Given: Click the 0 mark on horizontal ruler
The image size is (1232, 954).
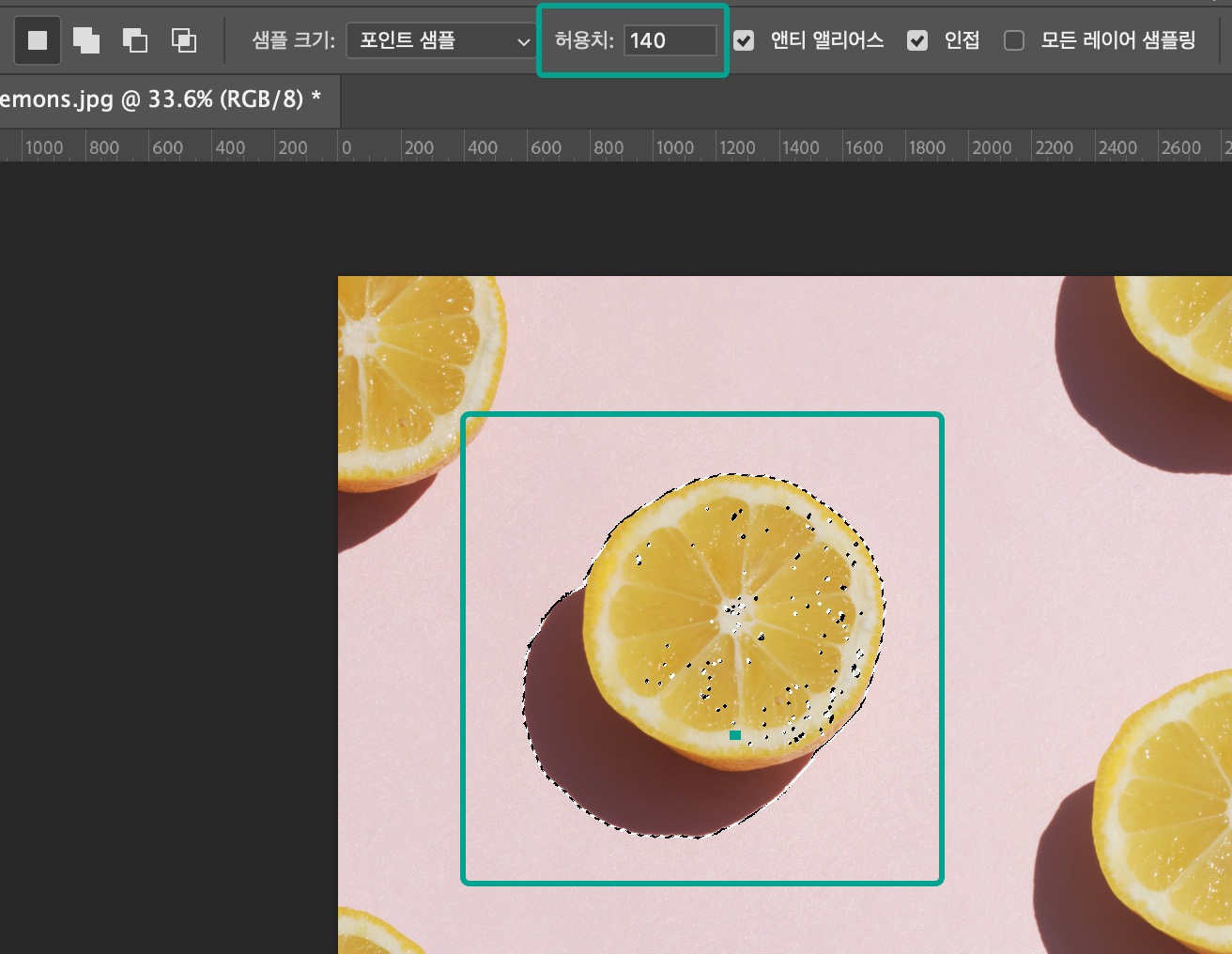Looking at the screenshot, I should click(x=346, y=147).
